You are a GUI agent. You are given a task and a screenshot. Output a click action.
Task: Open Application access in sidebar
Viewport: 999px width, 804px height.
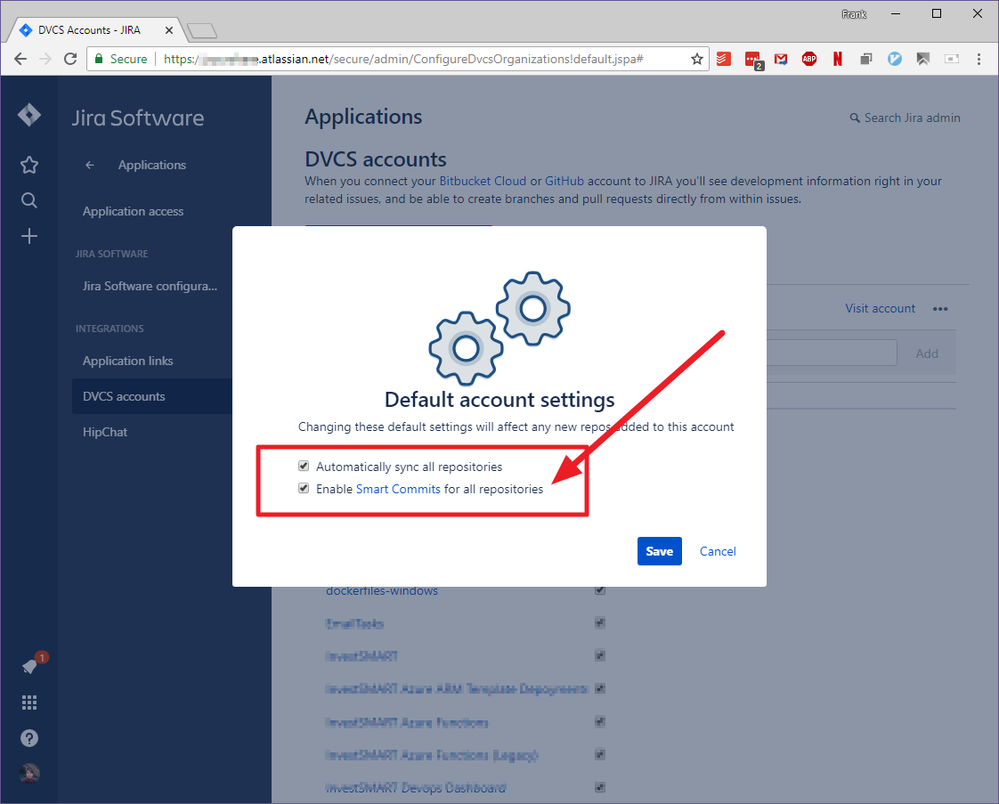(x=133, y=212)
